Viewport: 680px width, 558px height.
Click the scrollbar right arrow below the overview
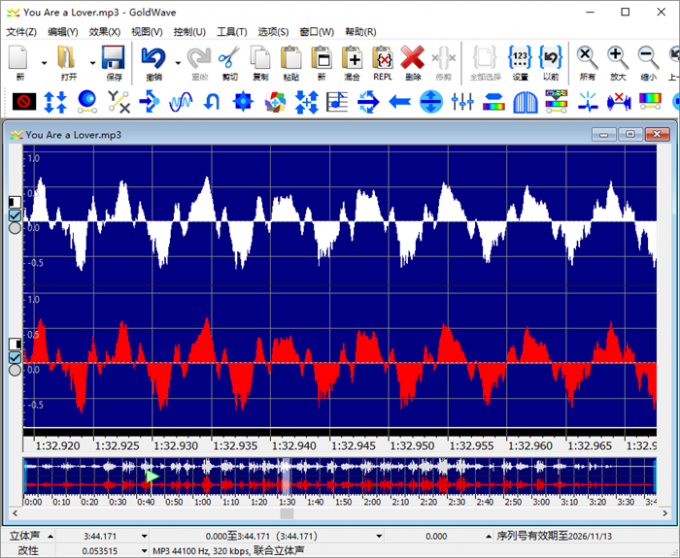tap(665, 513)
